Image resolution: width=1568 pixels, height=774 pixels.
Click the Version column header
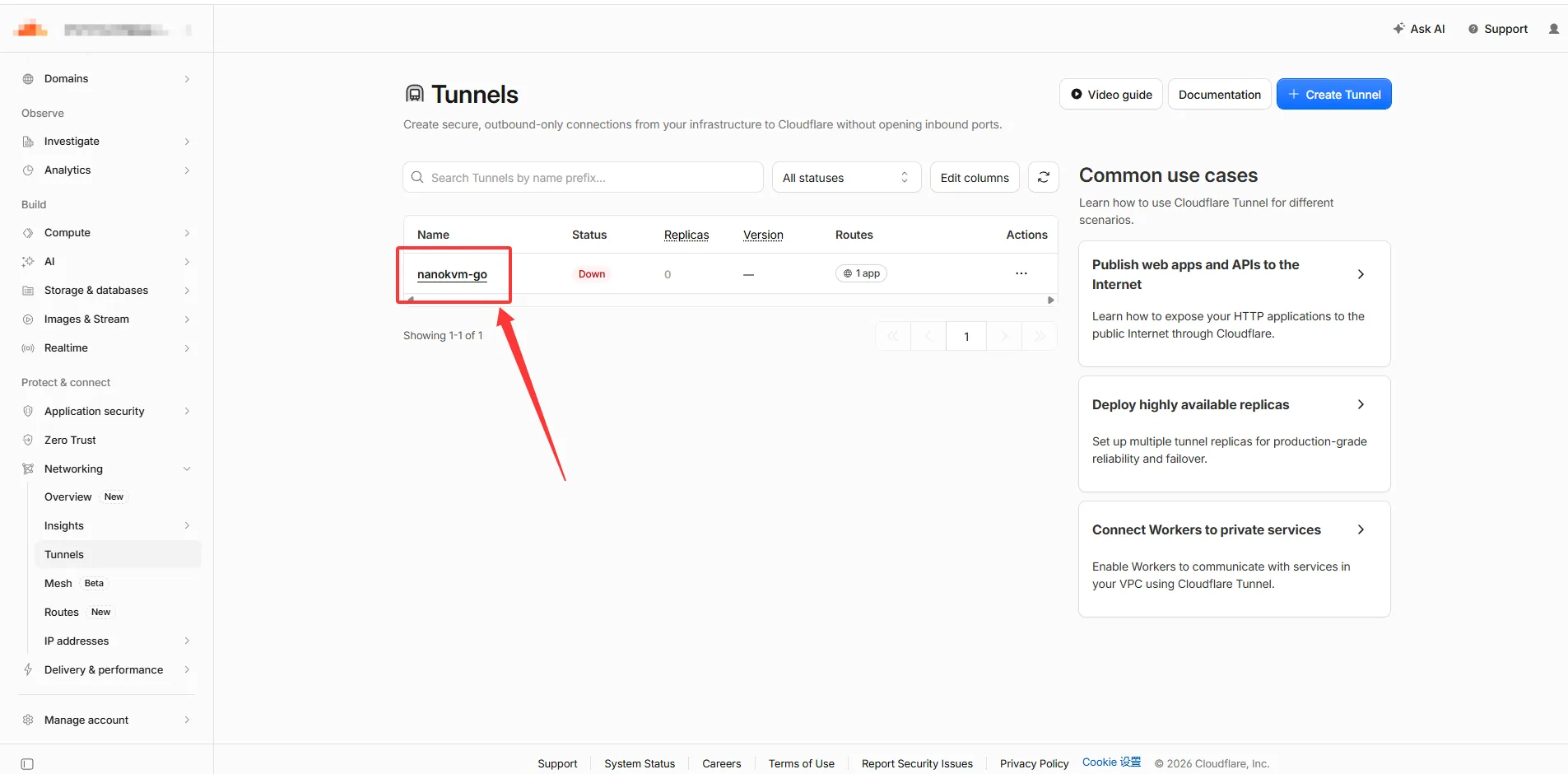pos(763,235)
